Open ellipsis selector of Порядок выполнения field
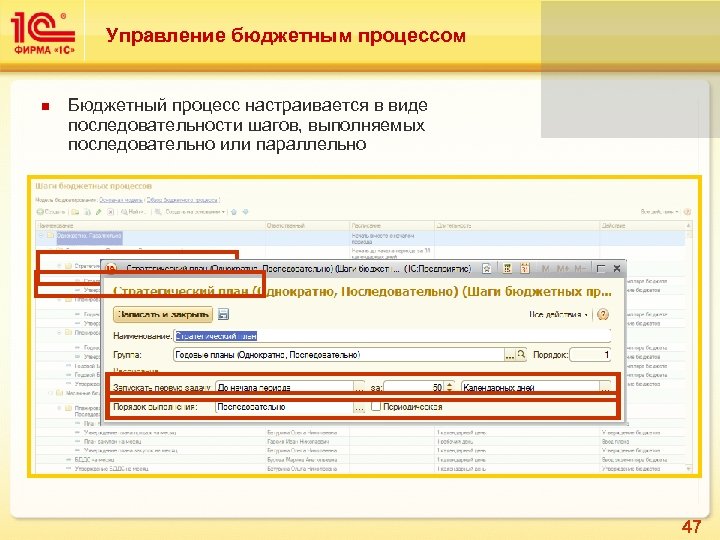The width and height of the screenshot is (720, 540). coord(360,407)
